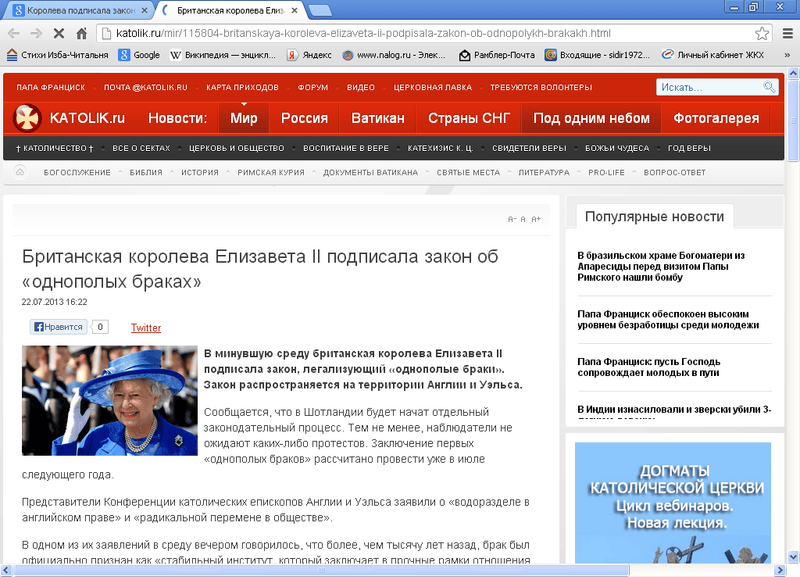Click the Twitter link
This screenshot has height=577, width=800.
[146, 328]
